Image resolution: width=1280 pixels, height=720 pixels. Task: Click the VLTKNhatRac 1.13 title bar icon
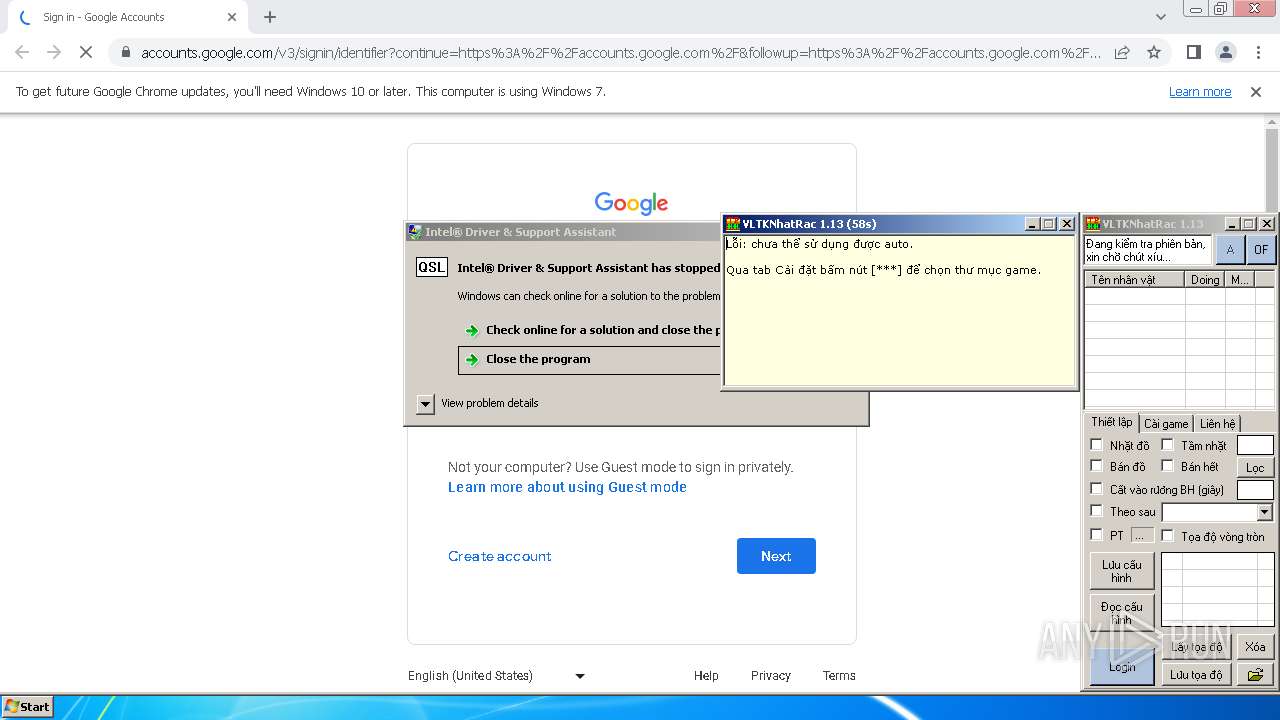[1093, 224]
